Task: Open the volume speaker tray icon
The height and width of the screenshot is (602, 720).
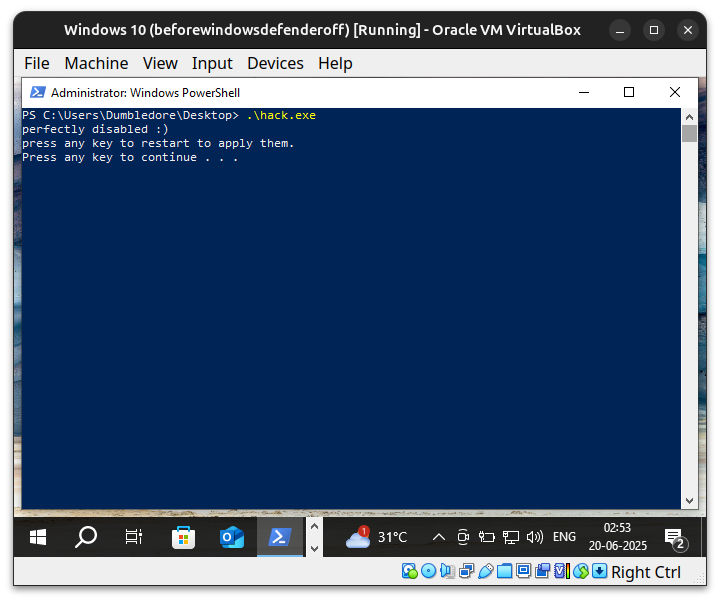Action: click(534, 537)
